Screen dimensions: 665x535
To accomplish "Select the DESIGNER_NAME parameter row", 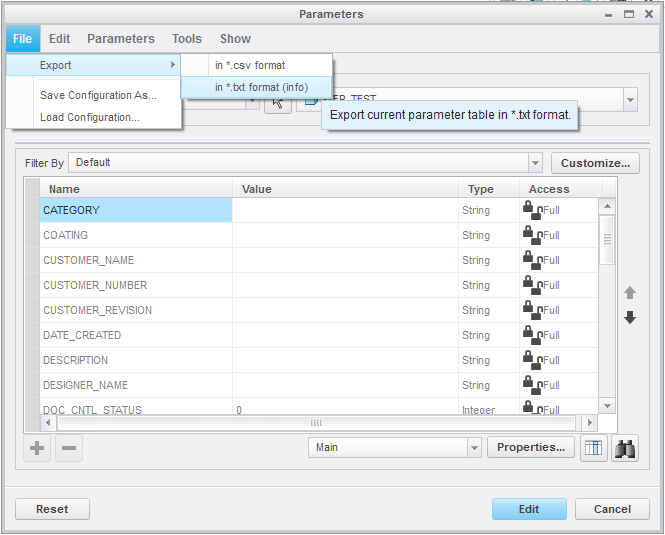I will [319, 385].
